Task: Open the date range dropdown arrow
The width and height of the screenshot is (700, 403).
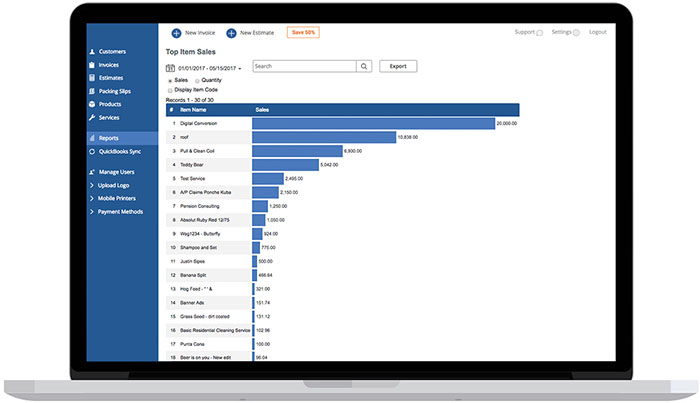Action: (240, 69)
